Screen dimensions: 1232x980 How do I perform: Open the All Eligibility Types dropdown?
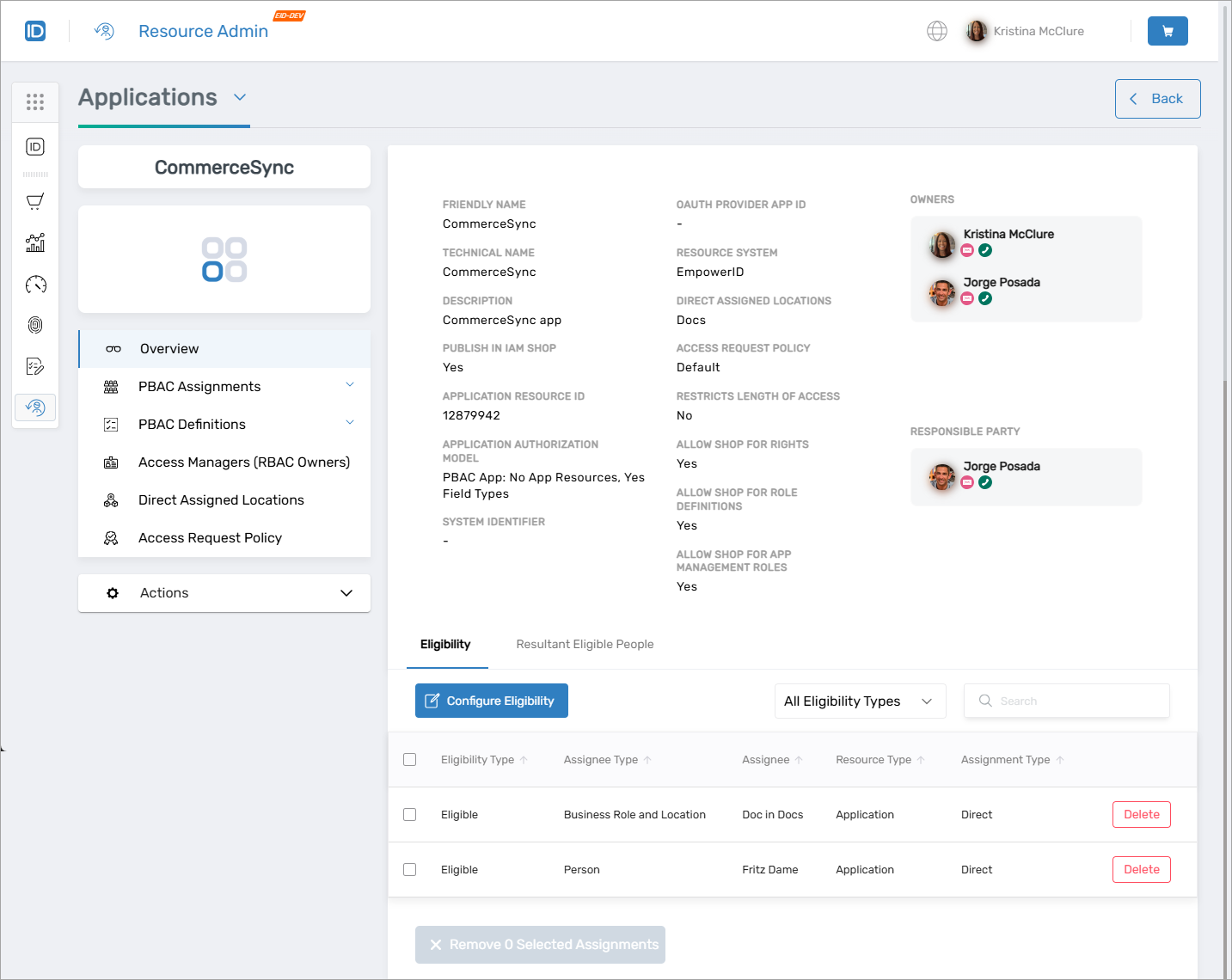click(861, 701)
